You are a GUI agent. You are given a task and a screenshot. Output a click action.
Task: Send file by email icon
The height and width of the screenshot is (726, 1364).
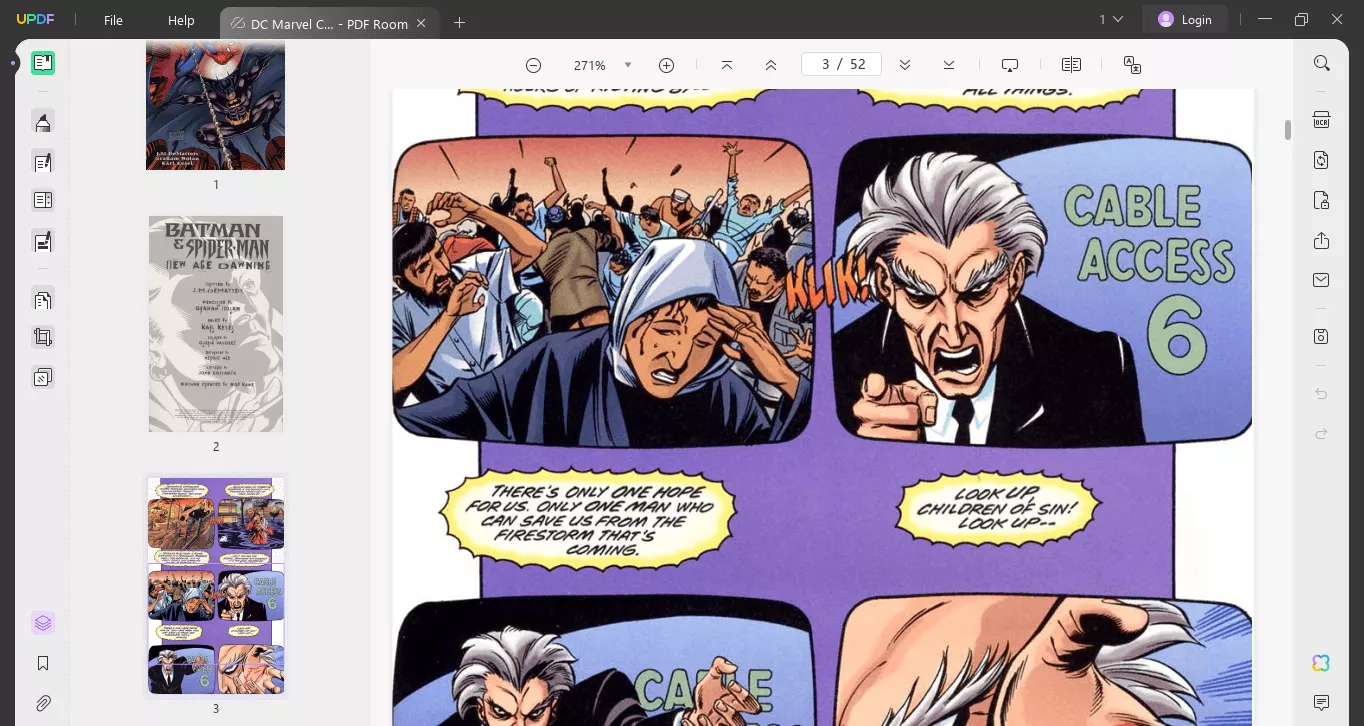[x=1321, y=280]
